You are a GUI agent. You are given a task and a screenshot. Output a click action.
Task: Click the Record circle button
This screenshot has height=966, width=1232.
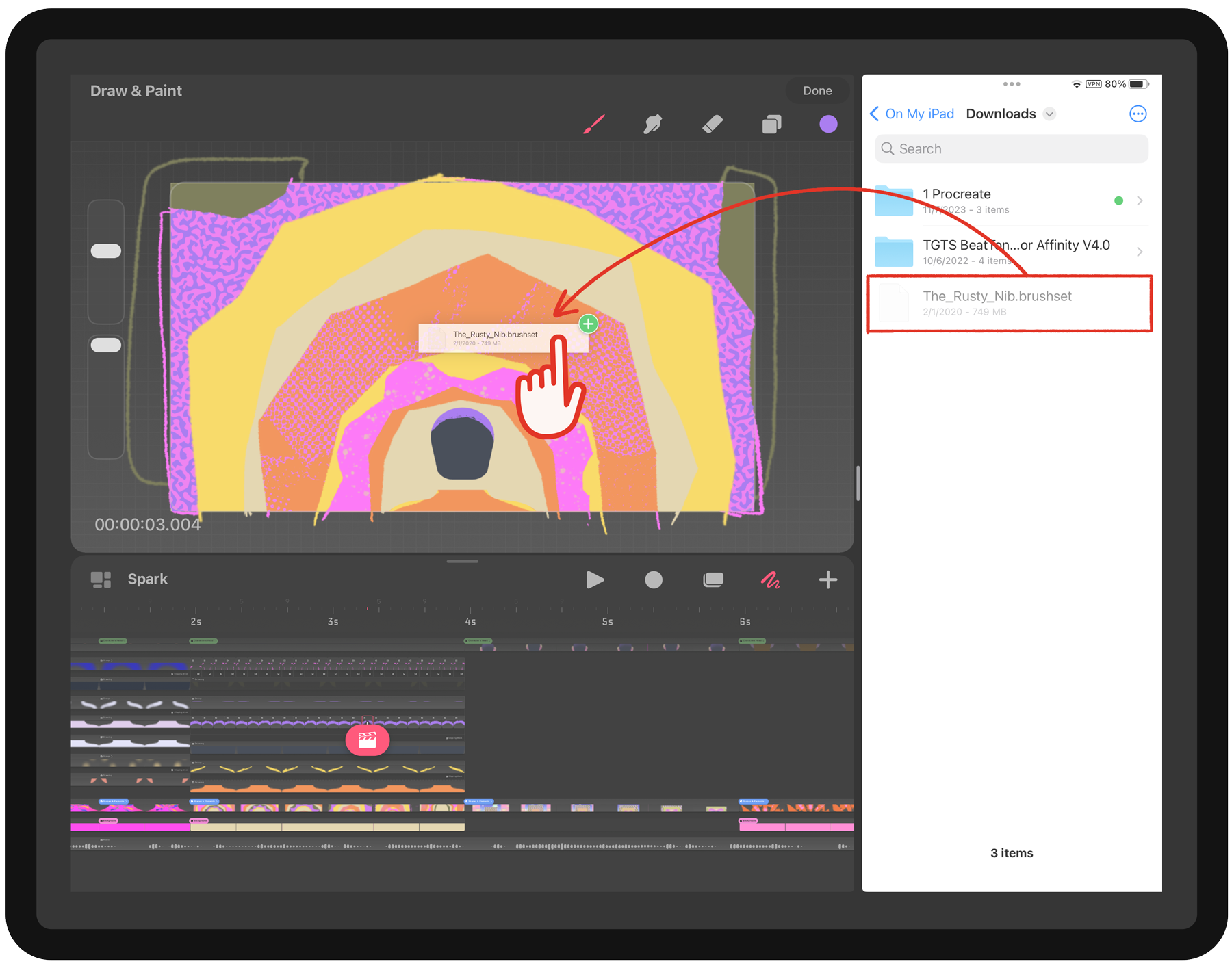[x=654, y=580]
